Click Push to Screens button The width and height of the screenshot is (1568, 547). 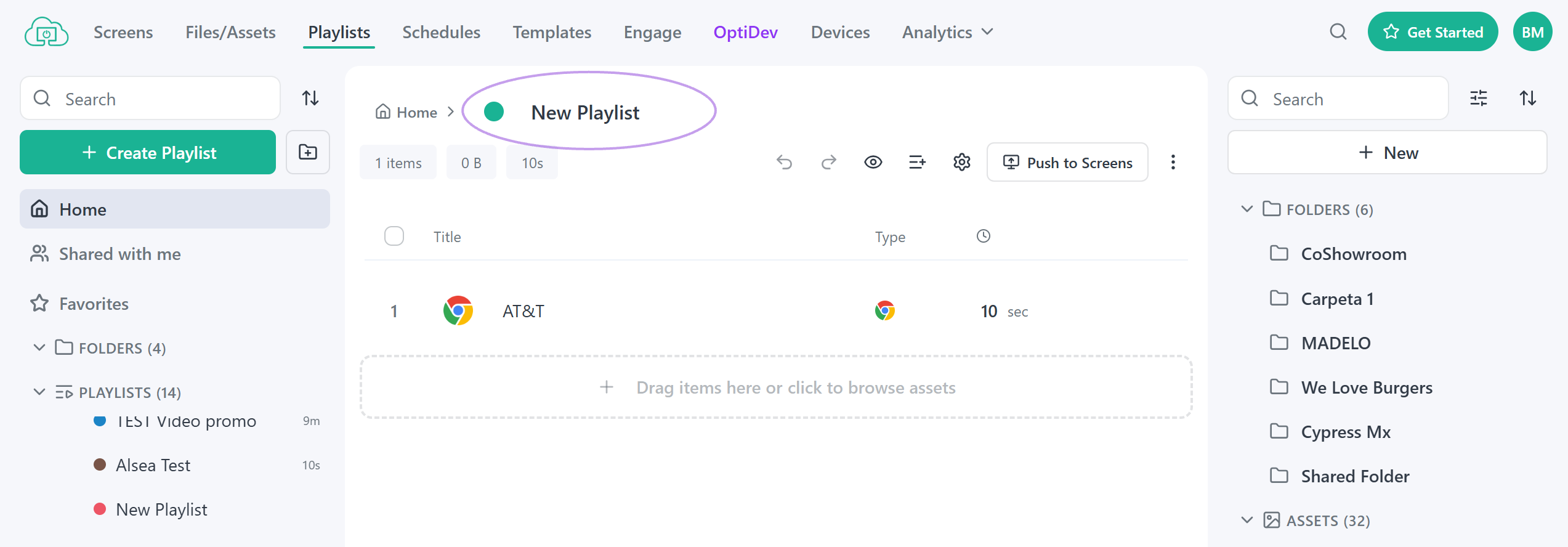[1067, 163]
